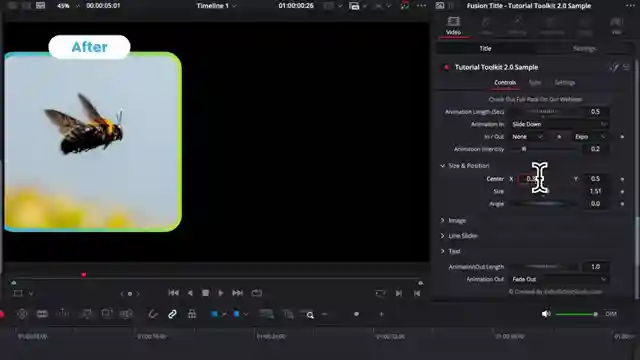Screen dimensions: 640x360
Task: Click the Angle value field 0.0
Action: tap(596, 204)
